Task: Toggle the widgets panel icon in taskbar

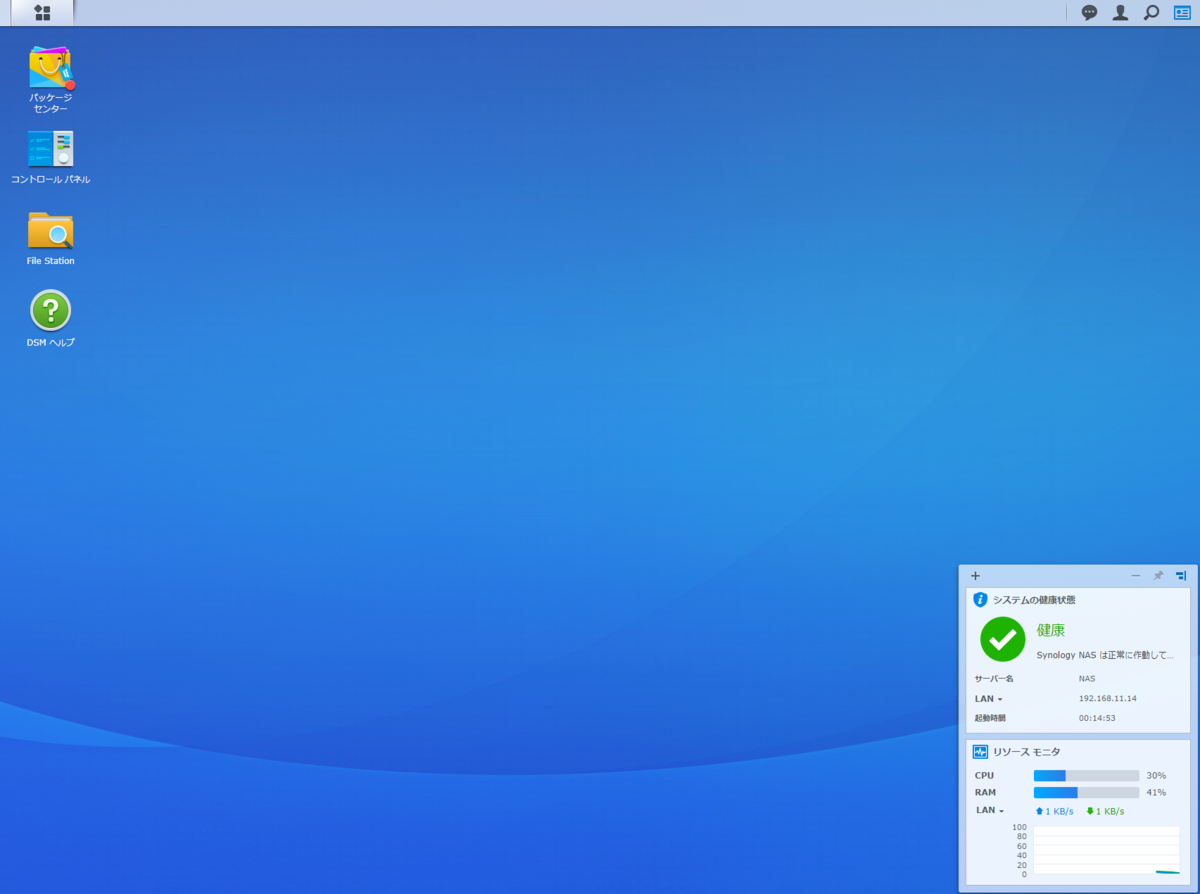Action: coord(1182,13)
